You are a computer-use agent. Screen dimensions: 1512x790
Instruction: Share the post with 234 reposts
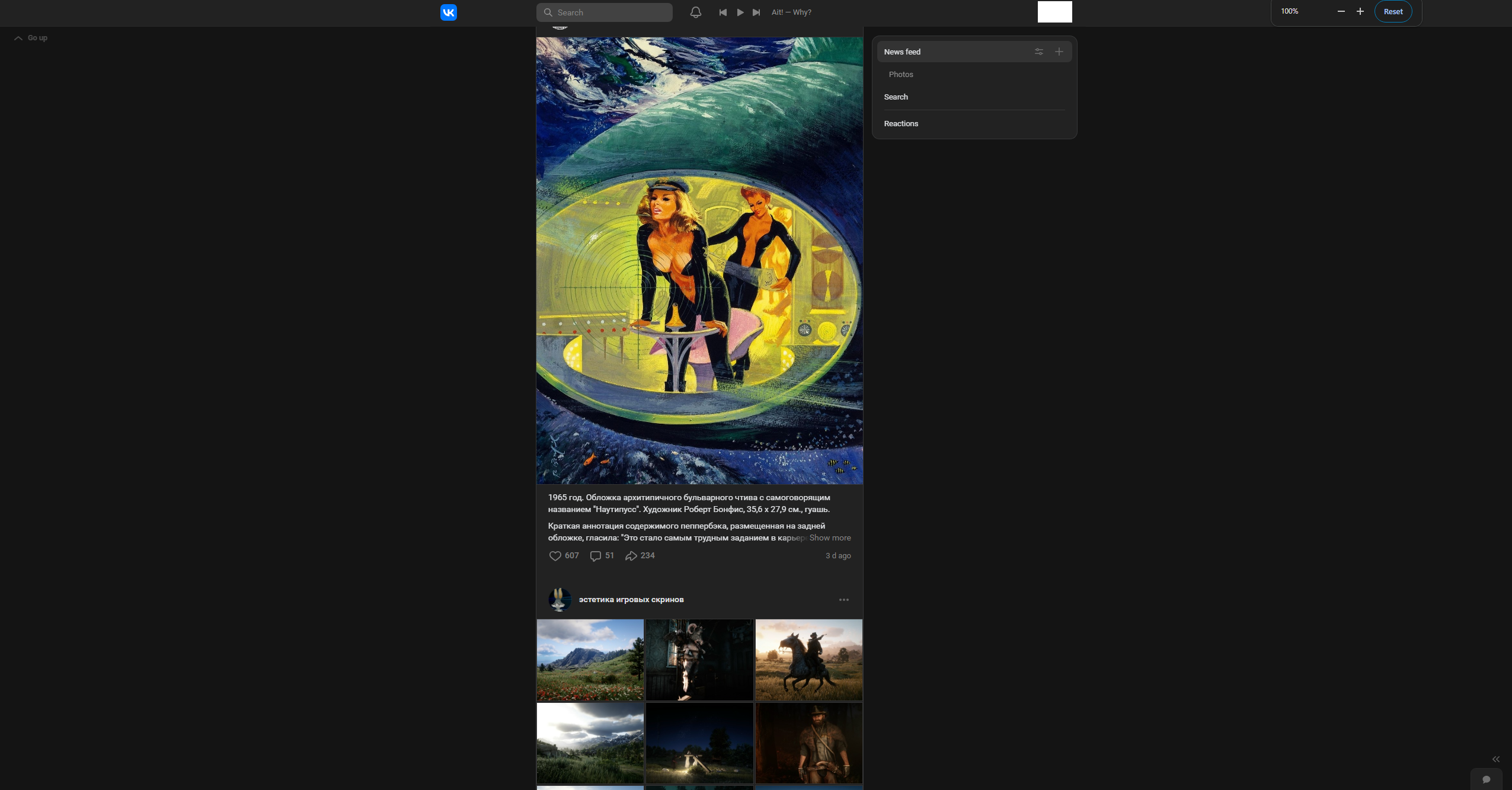click(631, 556)
